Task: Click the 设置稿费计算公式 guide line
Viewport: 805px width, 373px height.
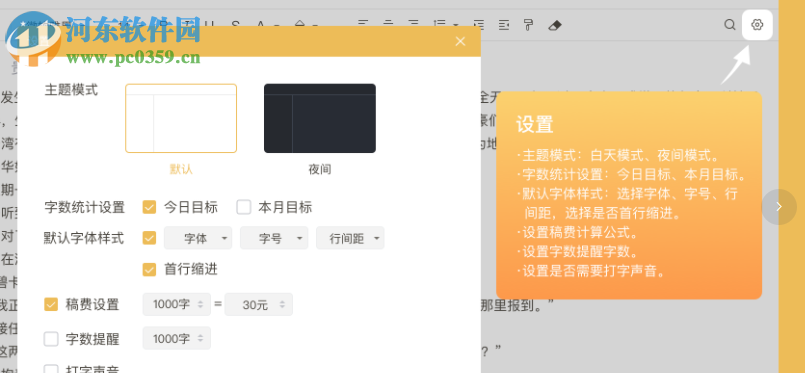Action: [x=578, y=232]
